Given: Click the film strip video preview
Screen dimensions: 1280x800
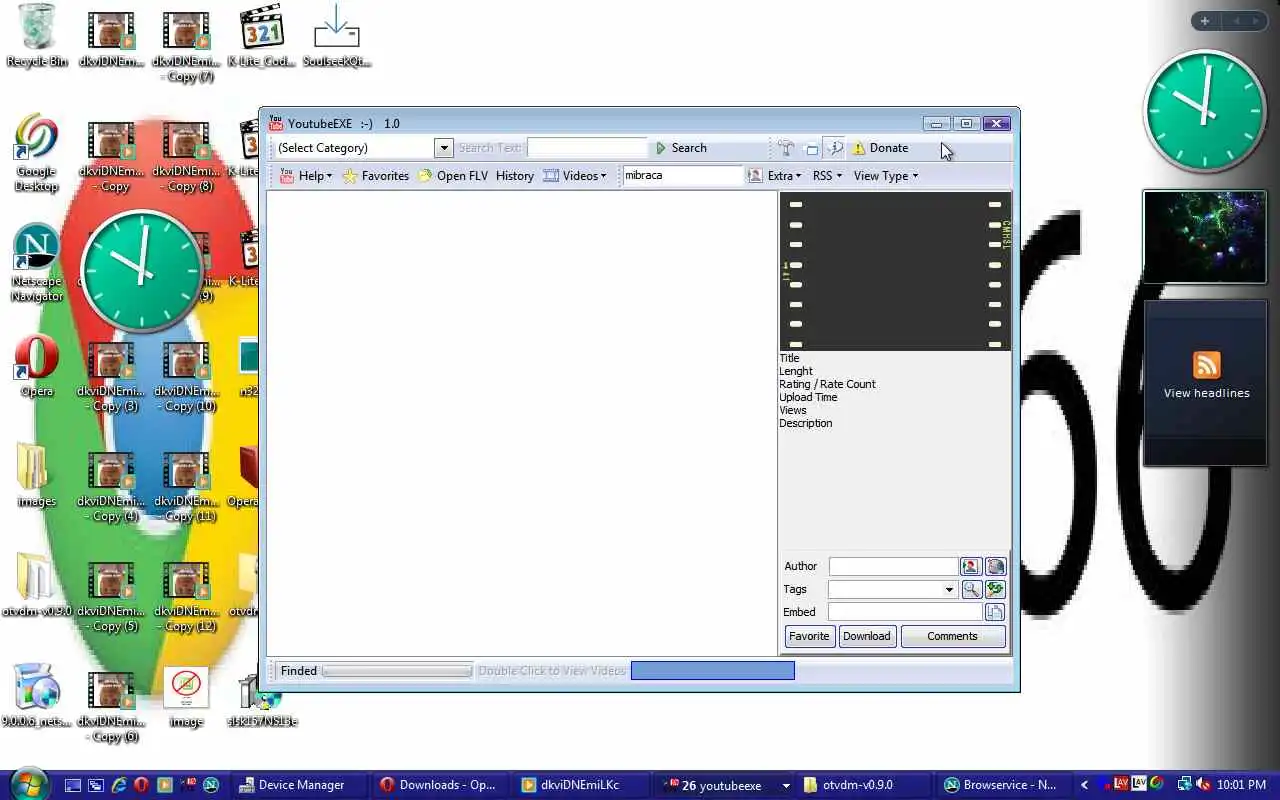Looking at the screenshot, I should pyautogui.click(x=895, y=271).
